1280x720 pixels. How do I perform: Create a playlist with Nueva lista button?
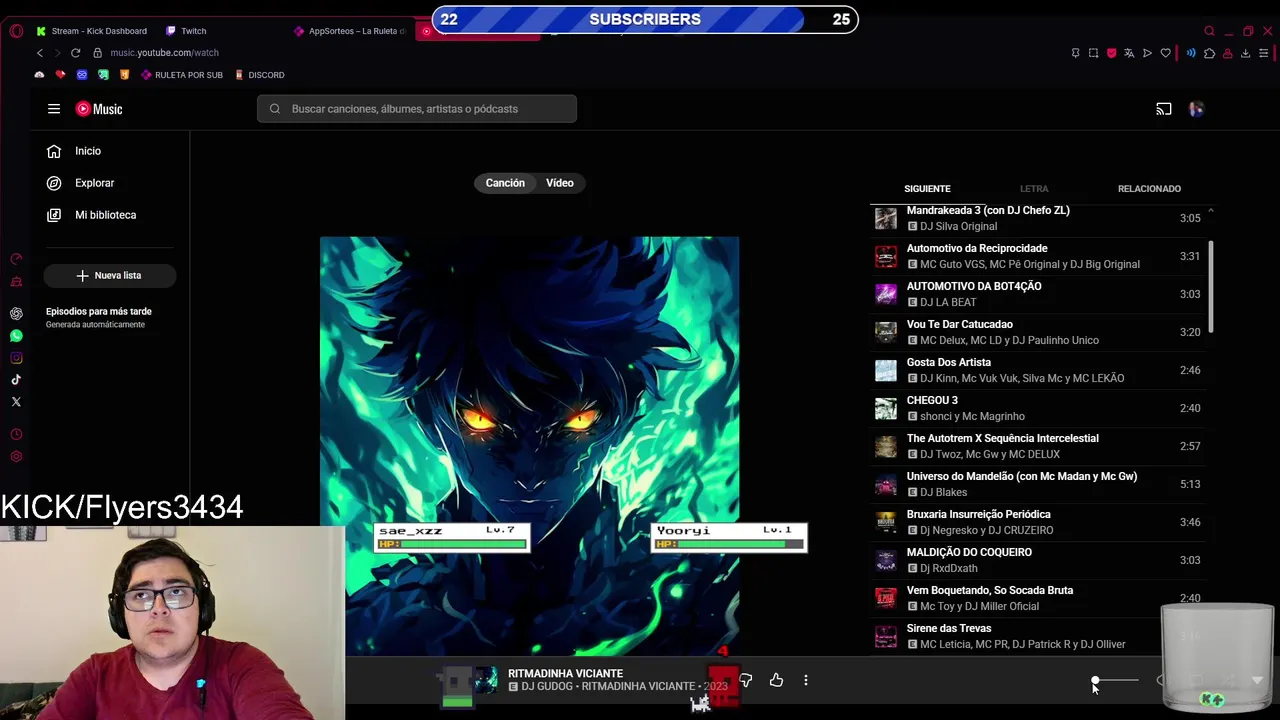(x=110, y=275)
